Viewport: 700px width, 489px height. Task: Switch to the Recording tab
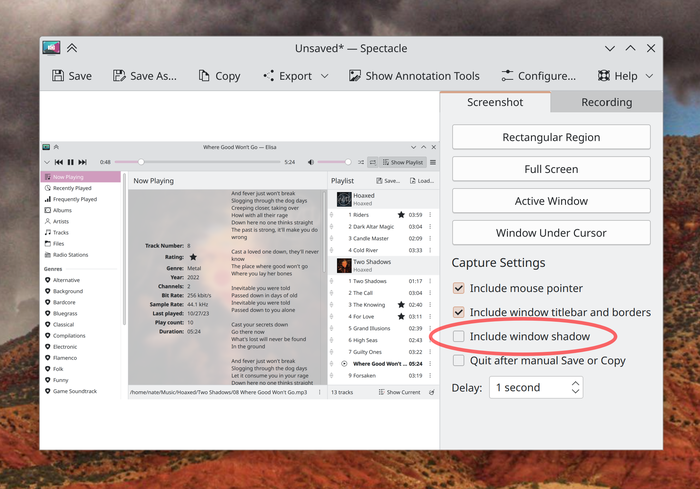pyautogui.click(x=607, y=102)
